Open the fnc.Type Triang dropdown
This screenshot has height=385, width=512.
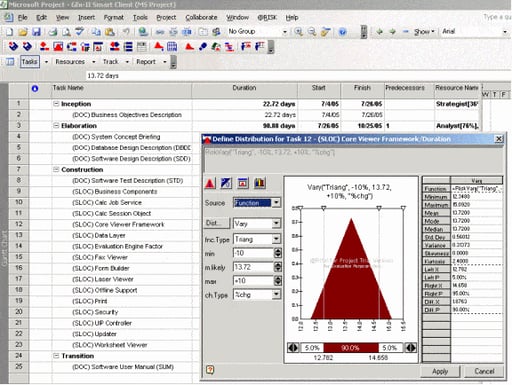pyautogui.click(x=276, y=239)
